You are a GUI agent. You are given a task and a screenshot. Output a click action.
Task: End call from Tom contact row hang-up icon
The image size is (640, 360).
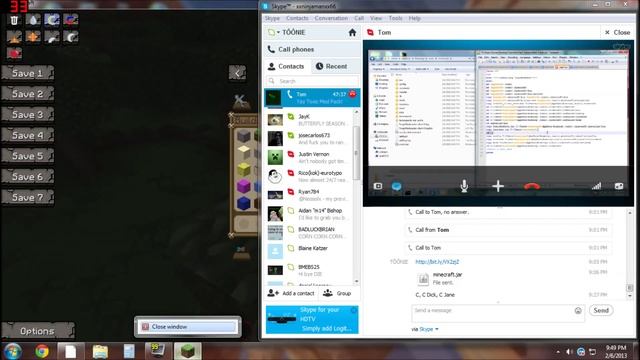[x=353, y=94]
